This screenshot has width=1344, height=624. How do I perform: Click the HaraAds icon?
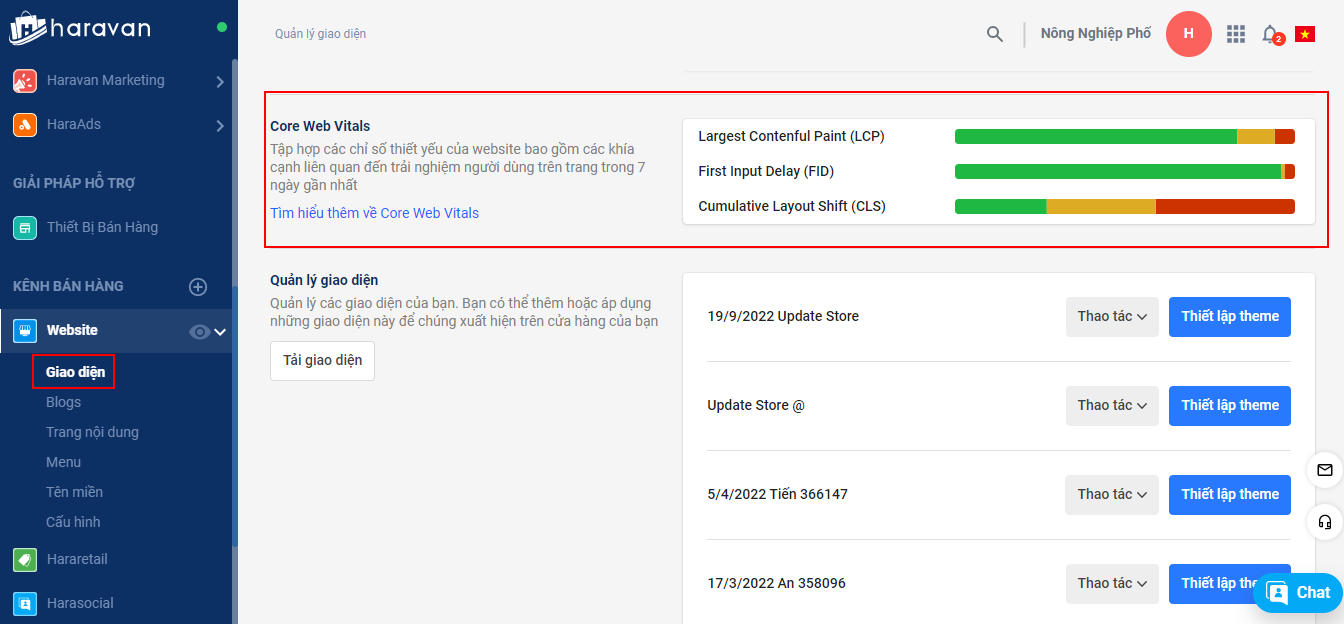pyautogui.click(x=25, y=125)
